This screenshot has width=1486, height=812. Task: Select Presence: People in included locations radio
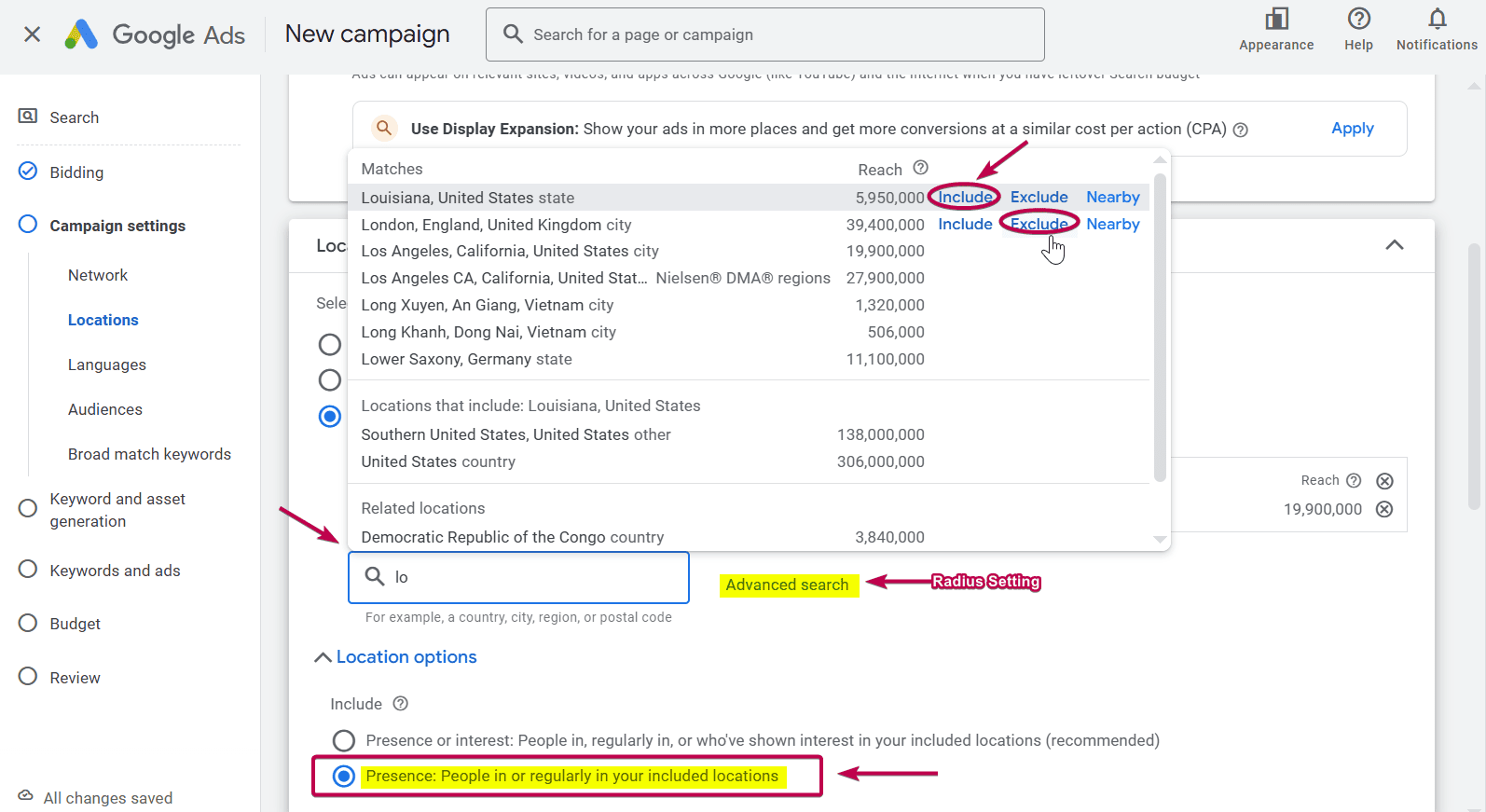click(344, 776)
